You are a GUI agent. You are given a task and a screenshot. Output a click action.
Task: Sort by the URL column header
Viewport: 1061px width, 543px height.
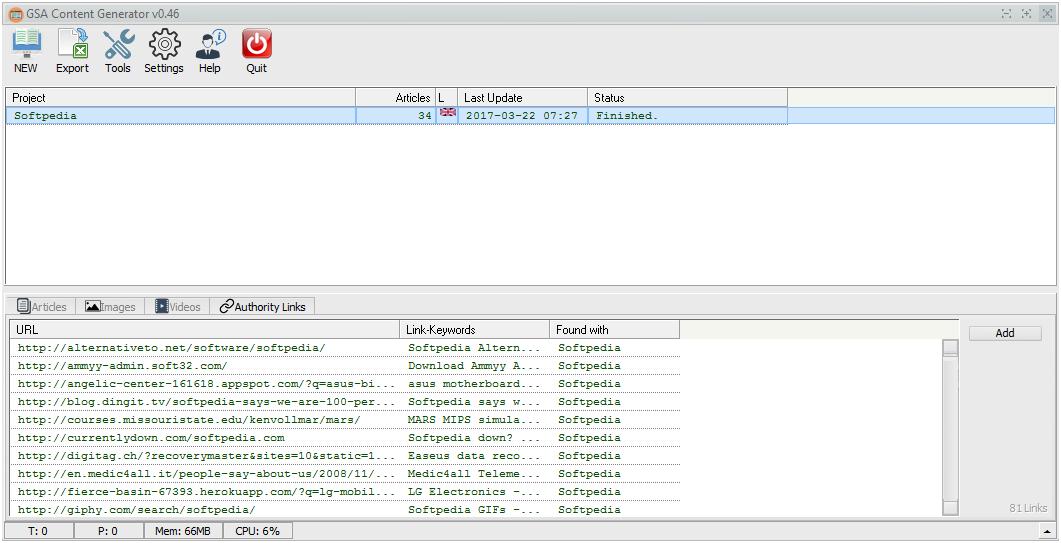205,330
